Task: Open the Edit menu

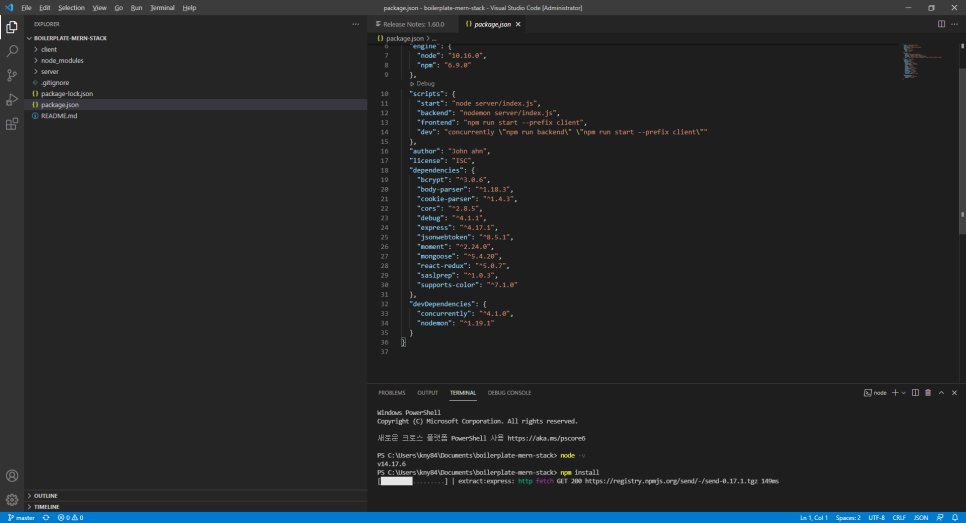Action: pyautogui.click(x=45, y=8)
